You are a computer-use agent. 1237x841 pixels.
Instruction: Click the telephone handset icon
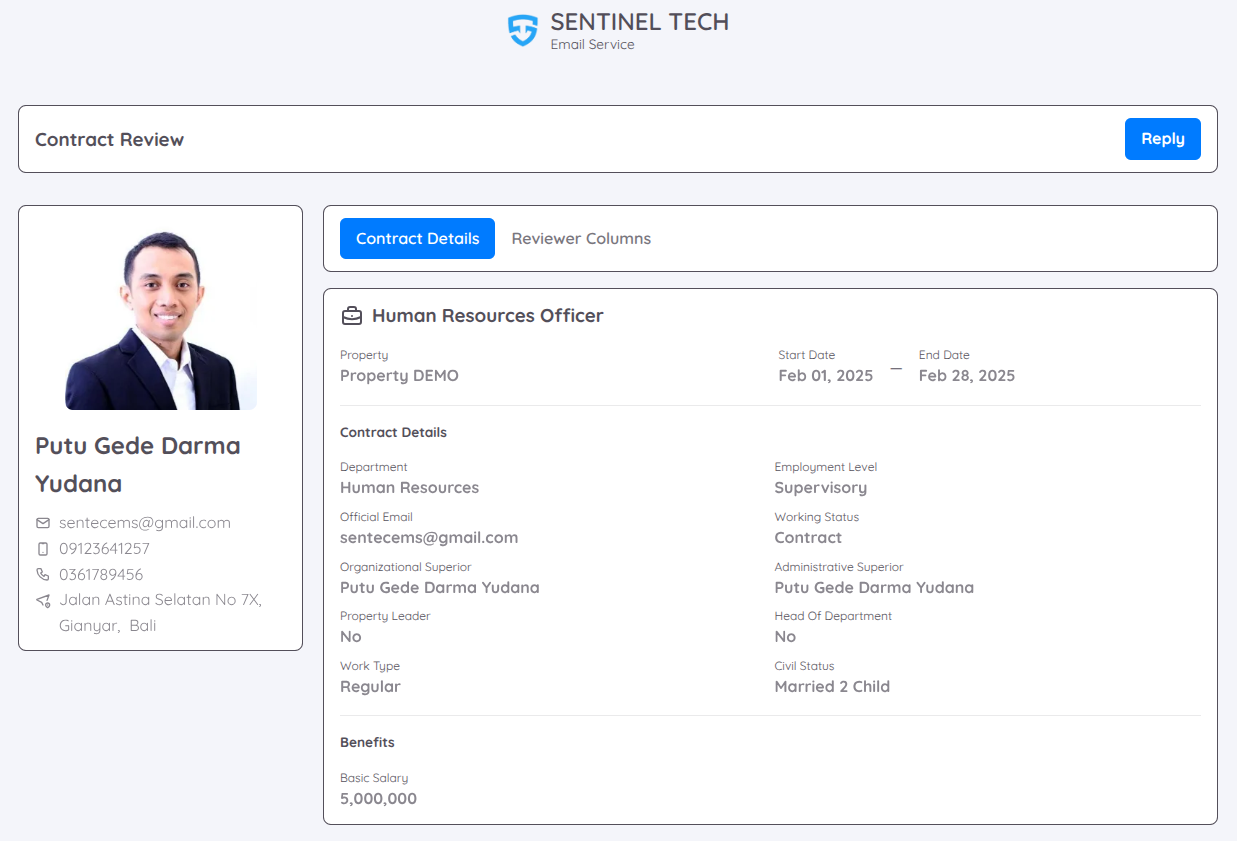[x=43, y=575]
